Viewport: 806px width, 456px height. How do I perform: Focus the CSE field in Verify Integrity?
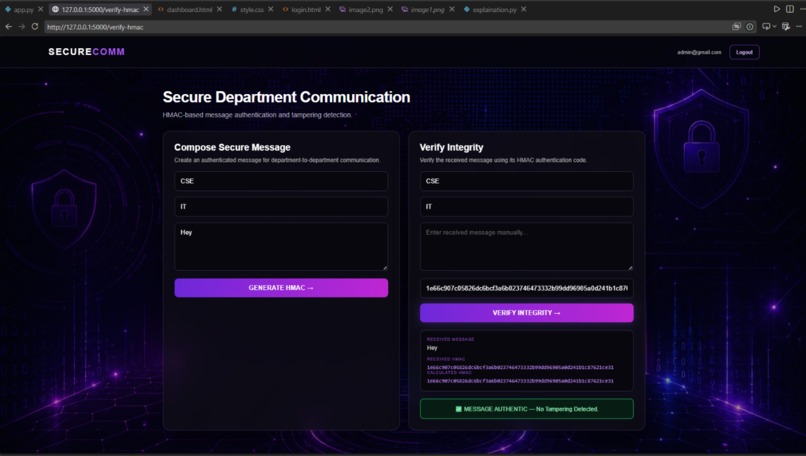point(526,181)
